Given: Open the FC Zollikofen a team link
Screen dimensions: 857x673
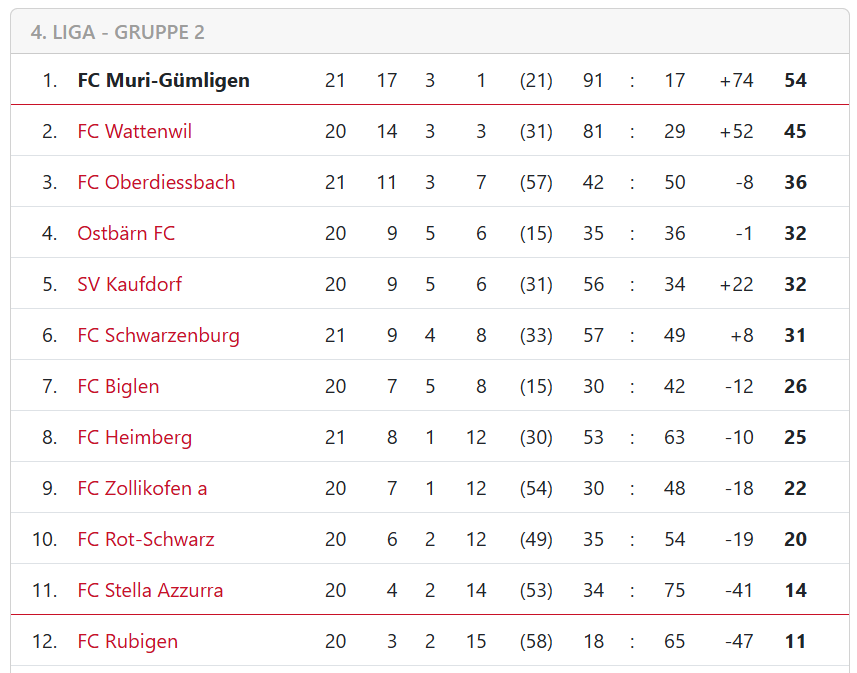Looking at the screenshot, I should 142,488.
